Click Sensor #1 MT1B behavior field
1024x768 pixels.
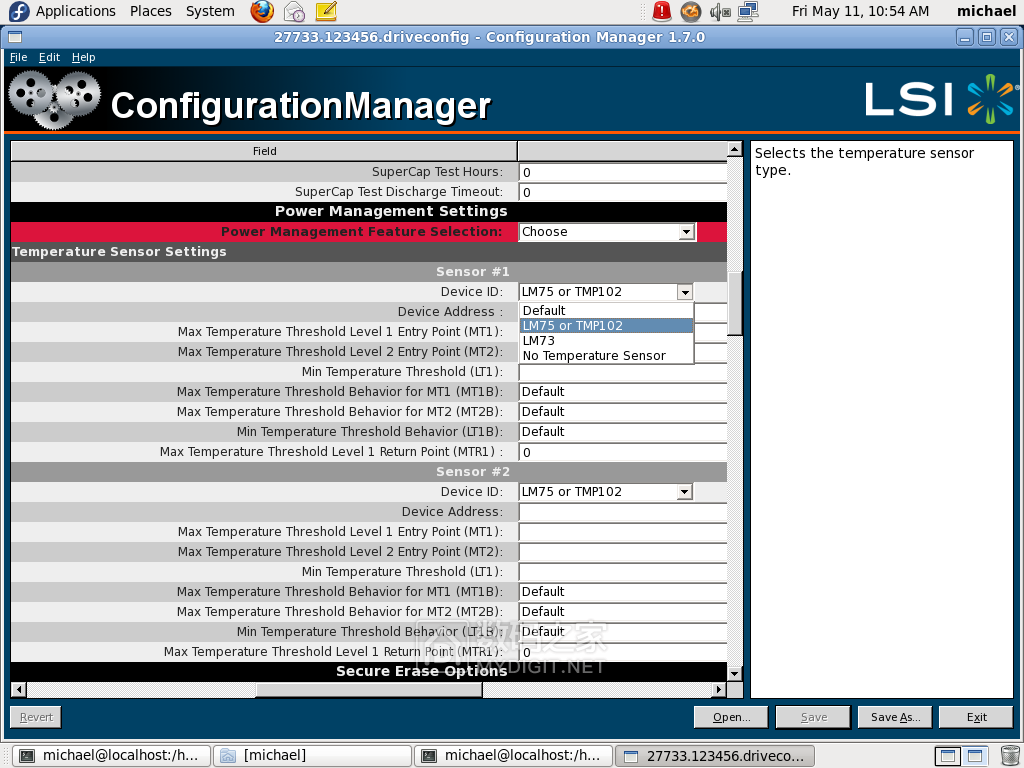[623, 392]
